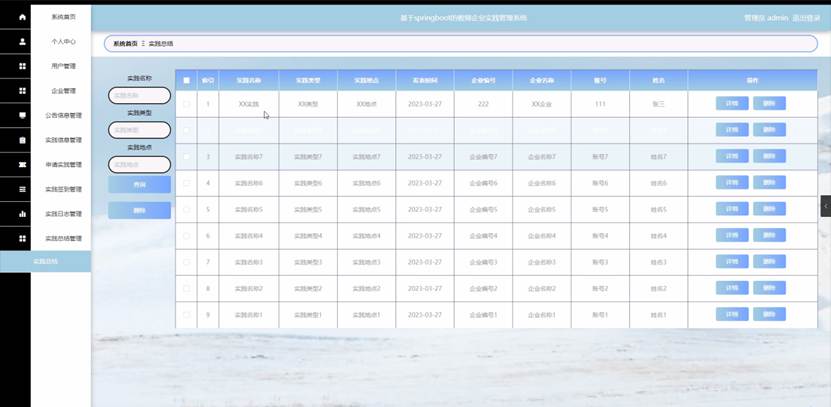This screenshot has height=407, width=831.
Task: Focus the 实践地点 search input
Action: (x=139, y=164)
